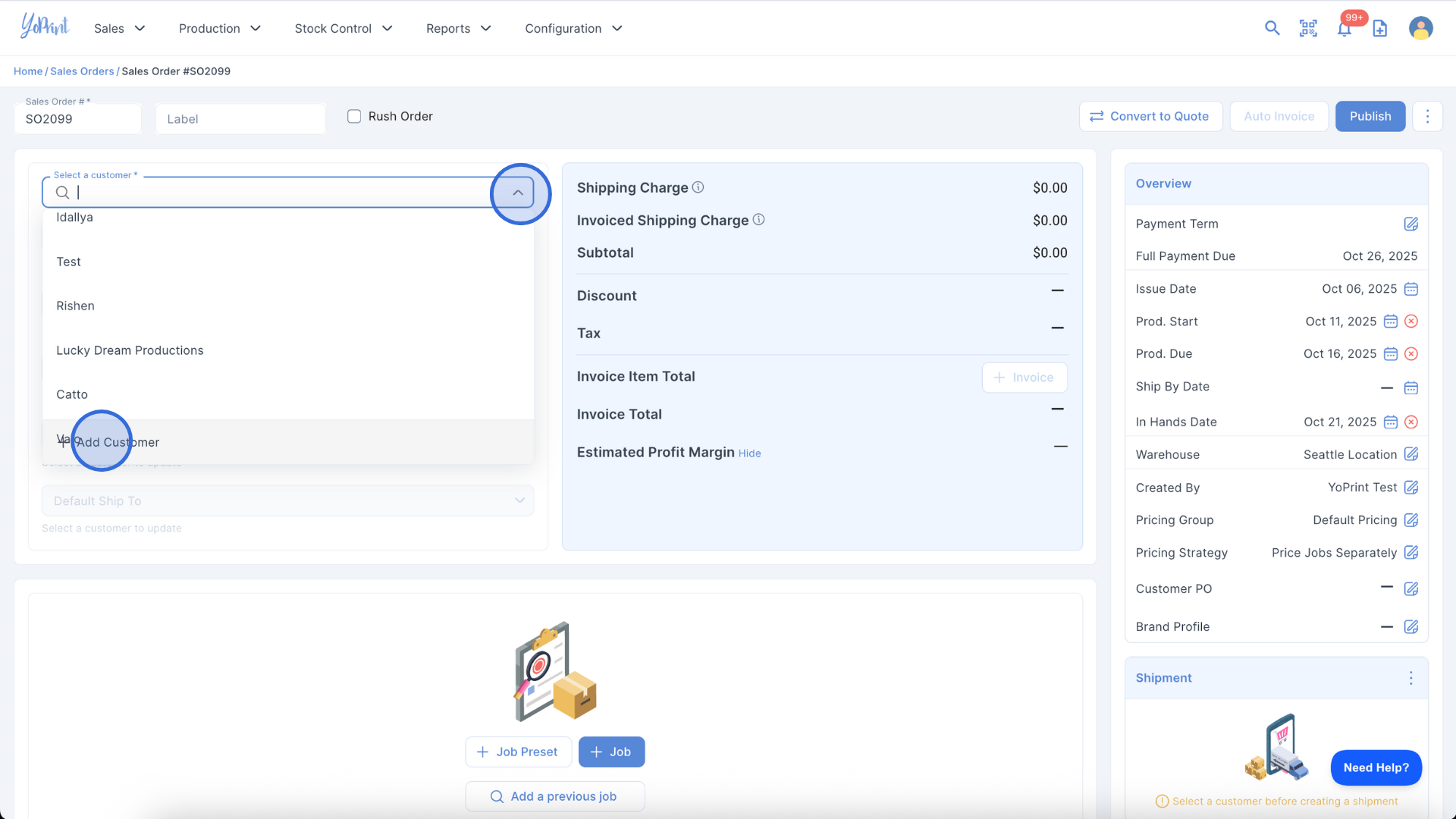Image resolution: width=1456 pixels, height=819 pixels.
Task: Open Shipment panel three-dot menu
Action: coord(1410,678)
